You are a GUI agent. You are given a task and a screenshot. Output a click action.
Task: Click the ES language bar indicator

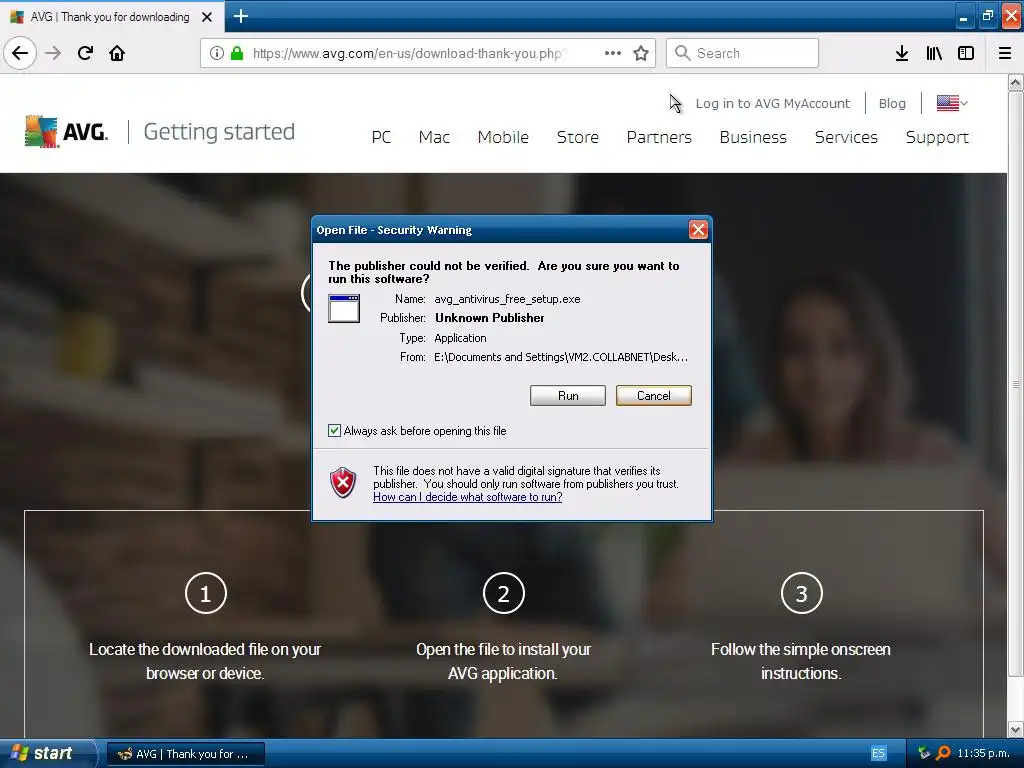pos(878,753)
